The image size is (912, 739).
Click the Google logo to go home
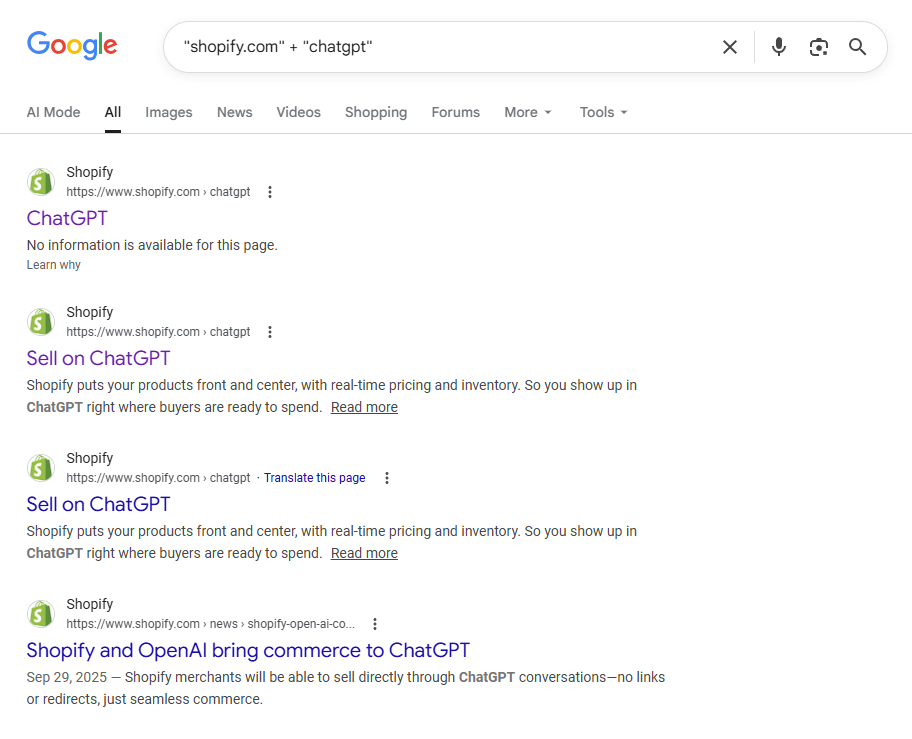(71, 45)
